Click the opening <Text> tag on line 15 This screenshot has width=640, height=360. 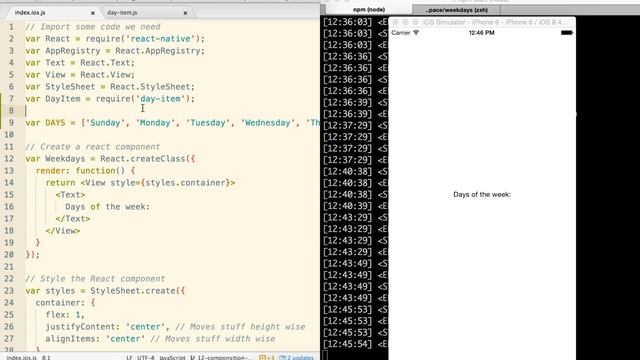[70, 195]
